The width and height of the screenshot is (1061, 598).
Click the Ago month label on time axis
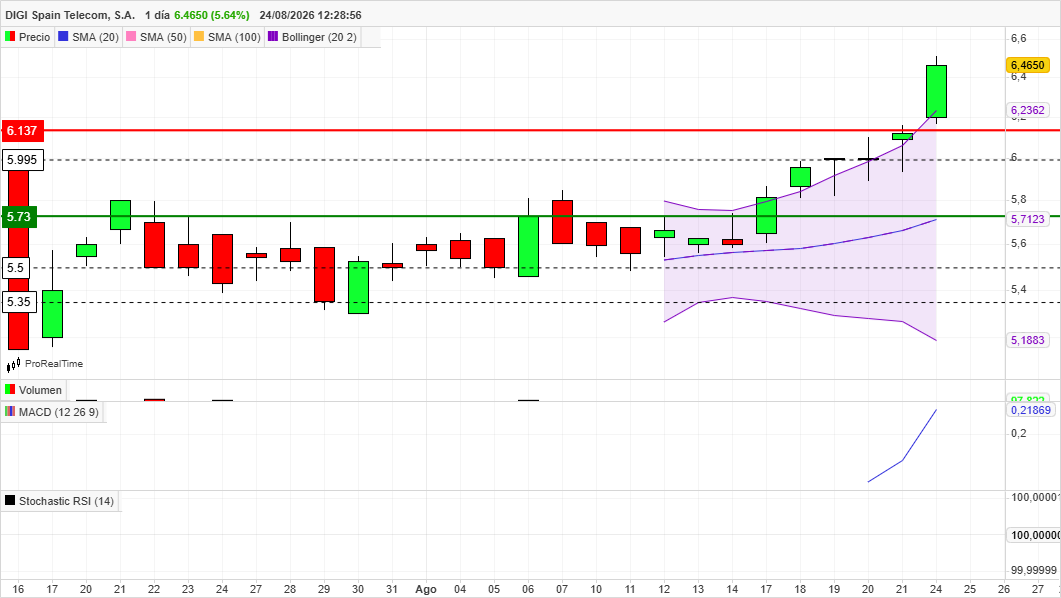[x=426, y=589]
